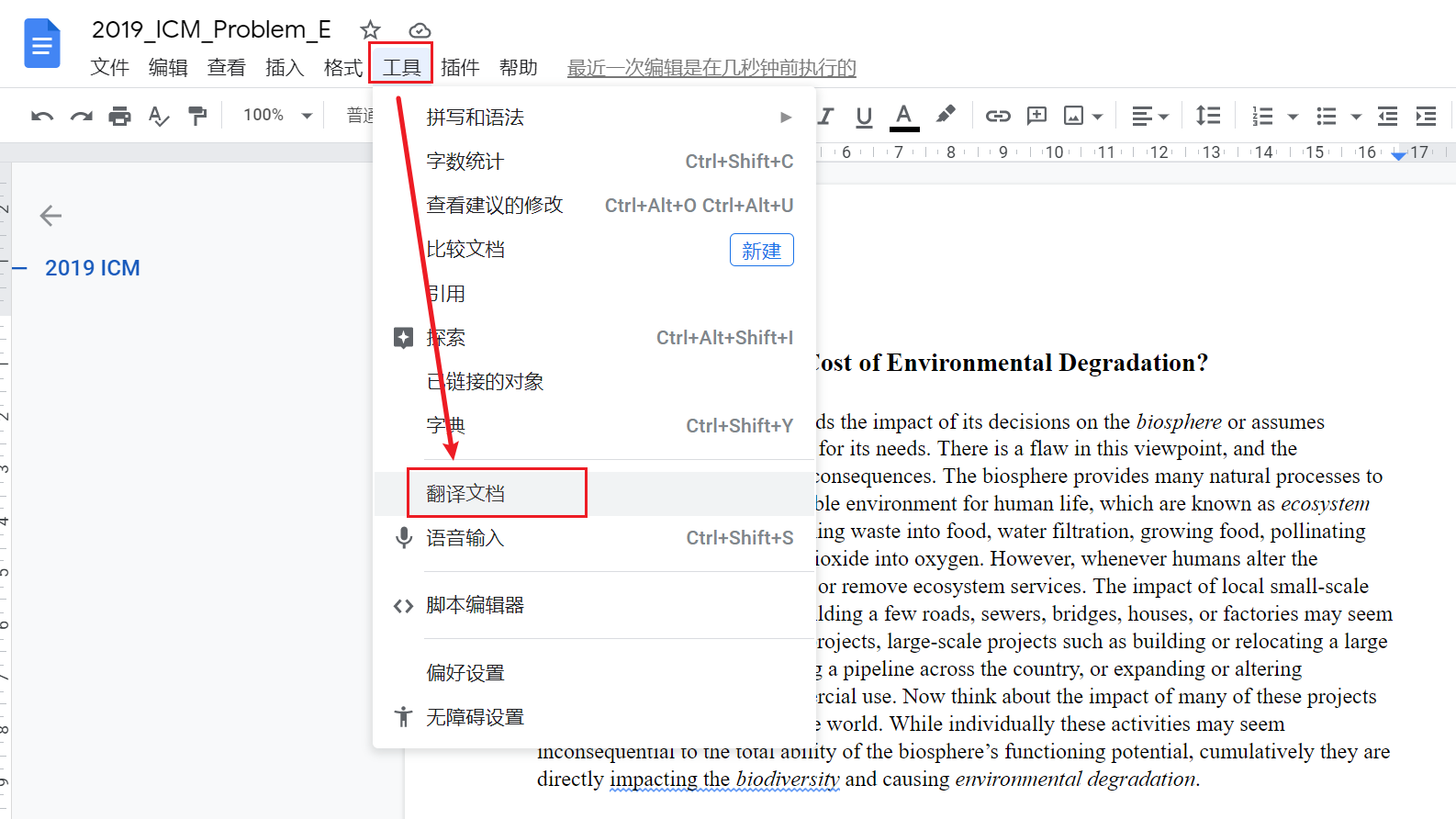Open the 插件 menu

pos(460,68)
